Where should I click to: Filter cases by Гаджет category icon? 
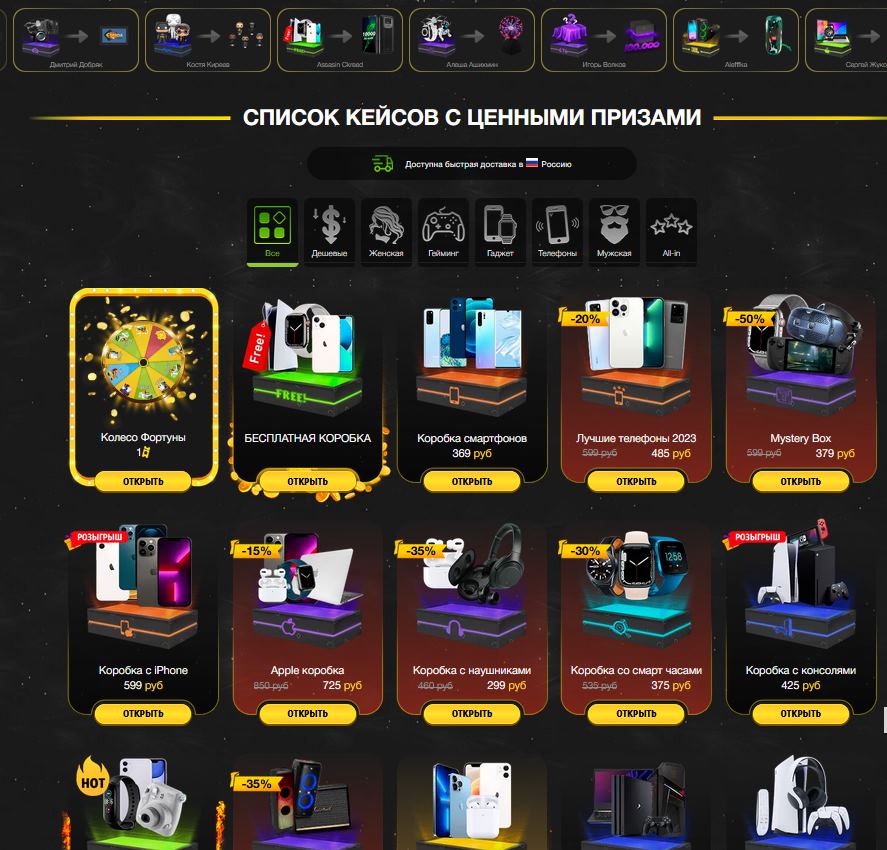(x=500, y=225)
